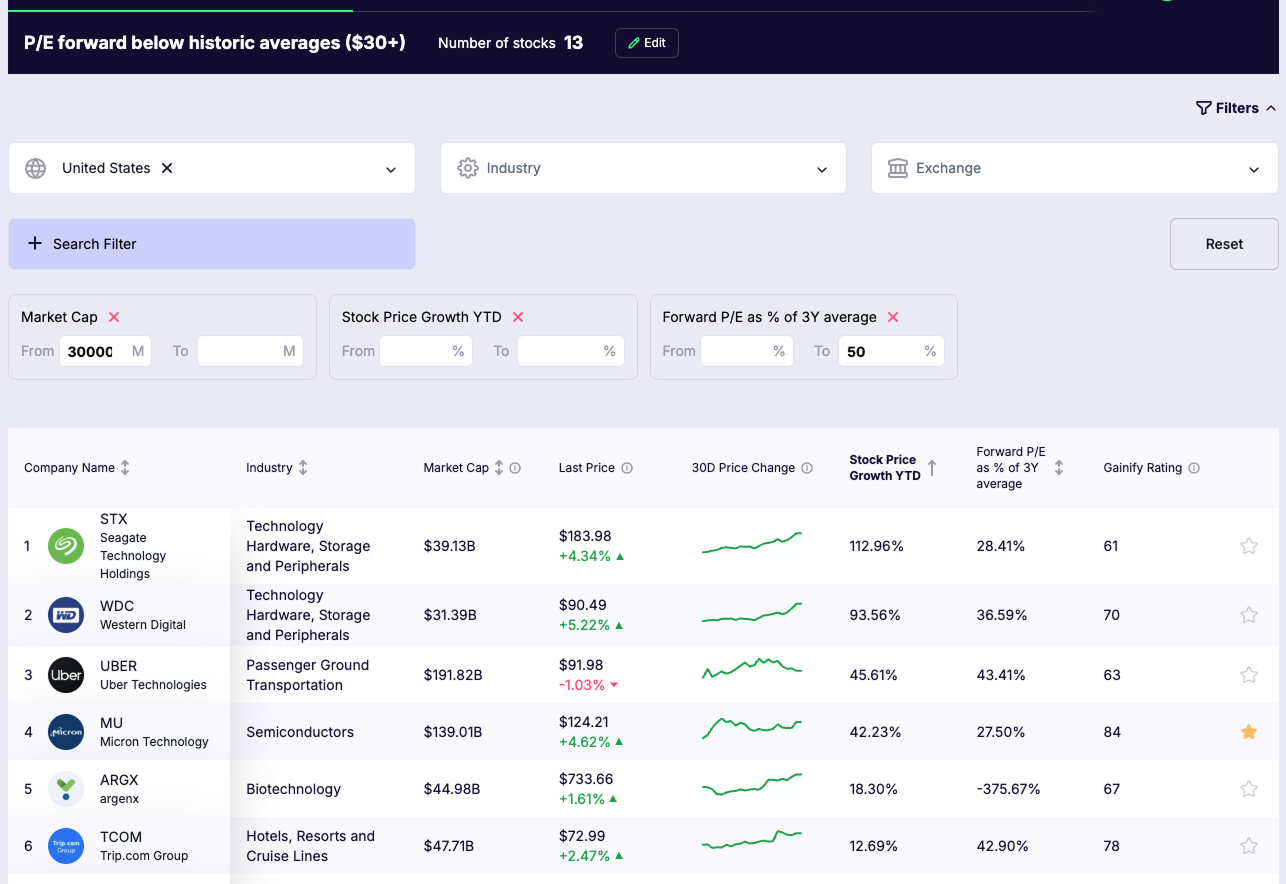This screenshot has width=1286, height=884.
Task: Edit the Market Cap To field
Action: pyautogui.click(x=250, y=351)
